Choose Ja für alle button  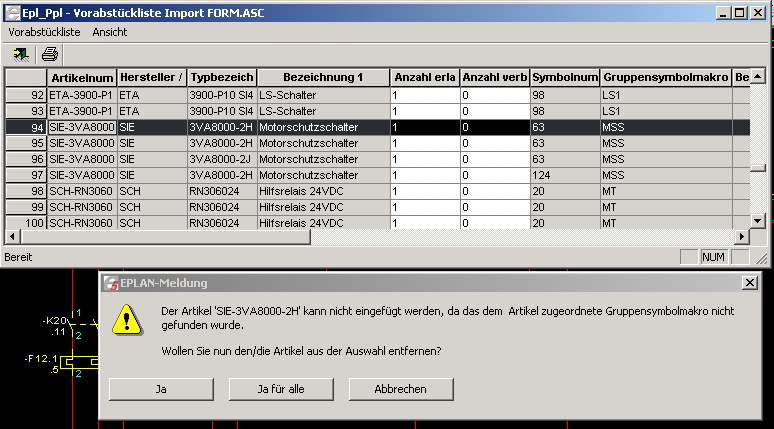click(281, 389)
